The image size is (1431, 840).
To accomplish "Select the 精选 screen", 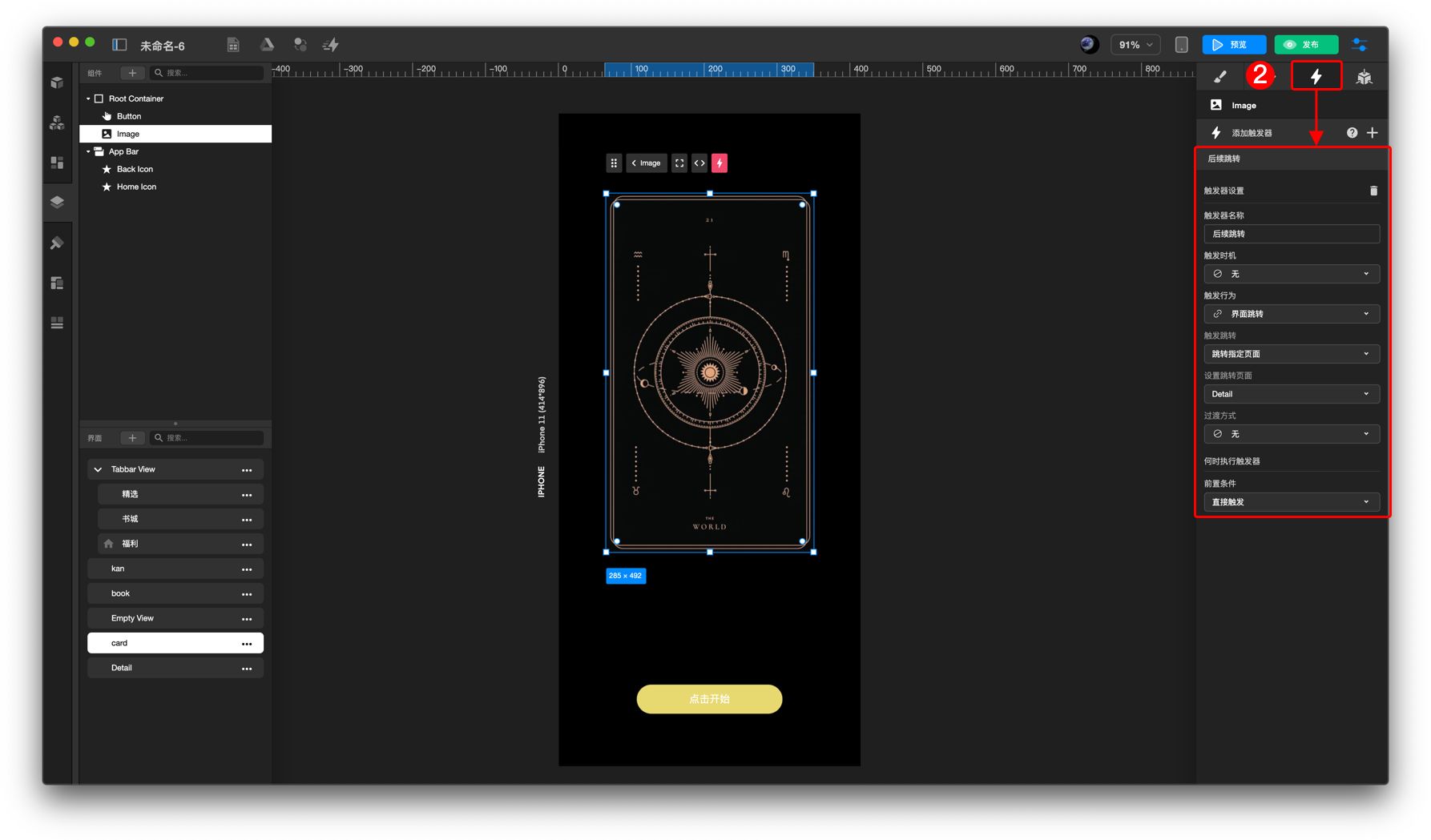I will click(x=180, y=494).
